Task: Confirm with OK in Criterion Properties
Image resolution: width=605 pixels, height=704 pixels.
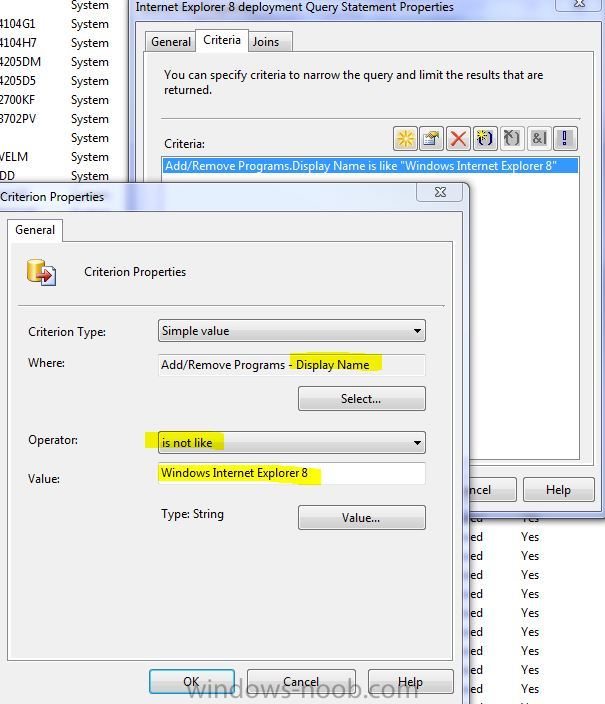Action: point(192,682)
